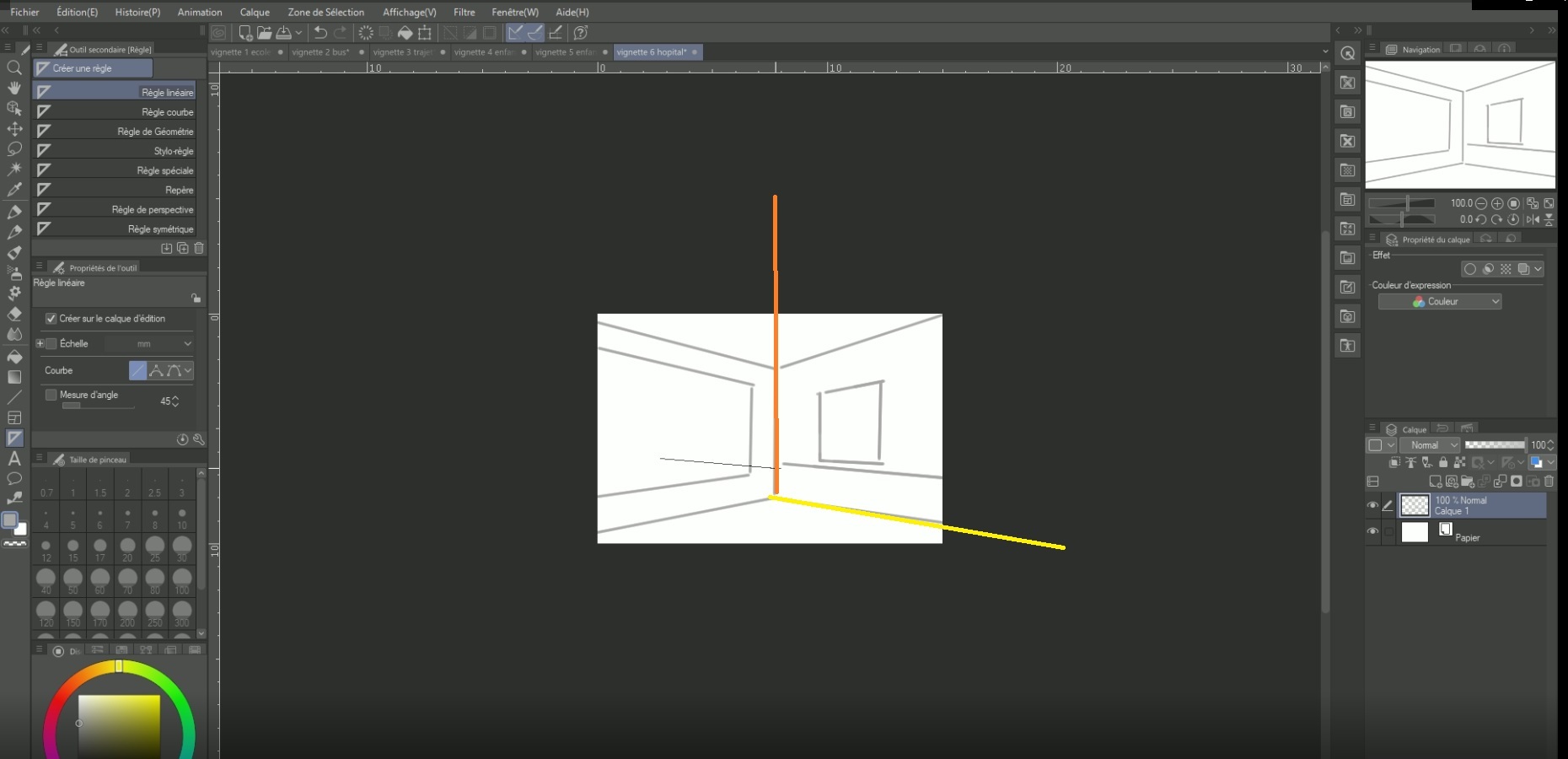Image resolution: width=1568 pixels, height=759 pixels.
Task: Select the Gradient tool
Action: click(14, 377)
